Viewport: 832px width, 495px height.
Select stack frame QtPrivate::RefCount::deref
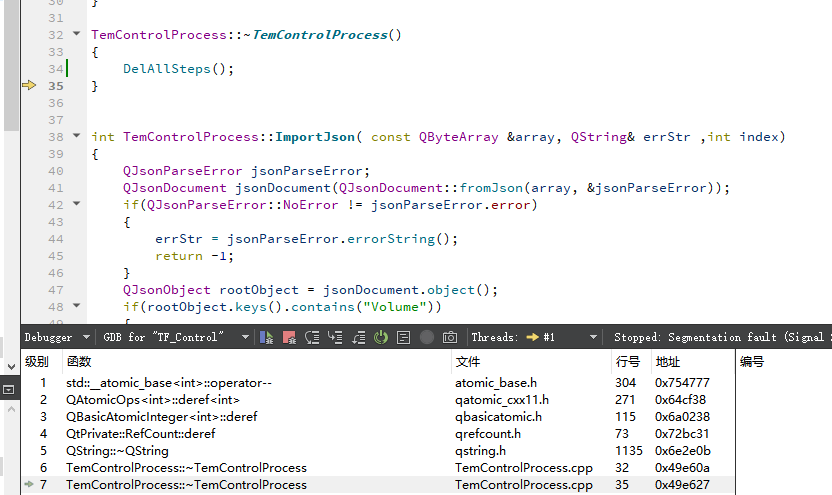(x=141, y=433)
